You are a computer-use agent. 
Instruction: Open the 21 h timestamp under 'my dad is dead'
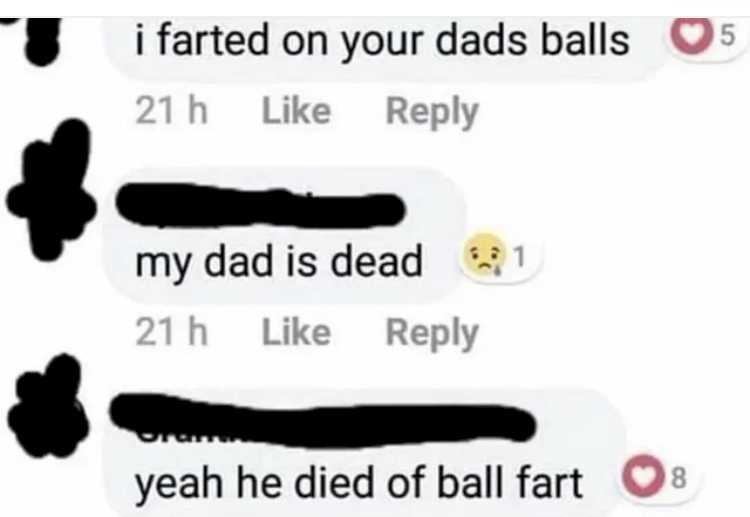click(x=172, y=332)
